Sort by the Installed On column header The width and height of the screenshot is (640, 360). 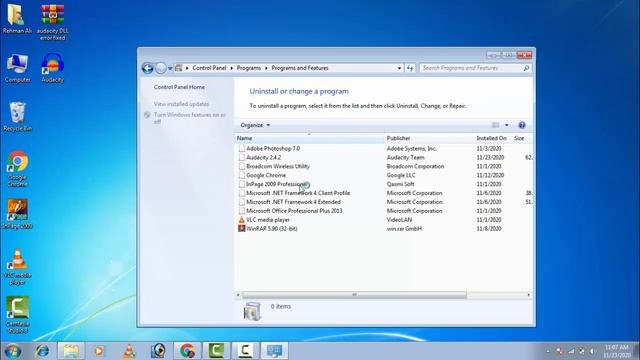[x=493, y=138]
